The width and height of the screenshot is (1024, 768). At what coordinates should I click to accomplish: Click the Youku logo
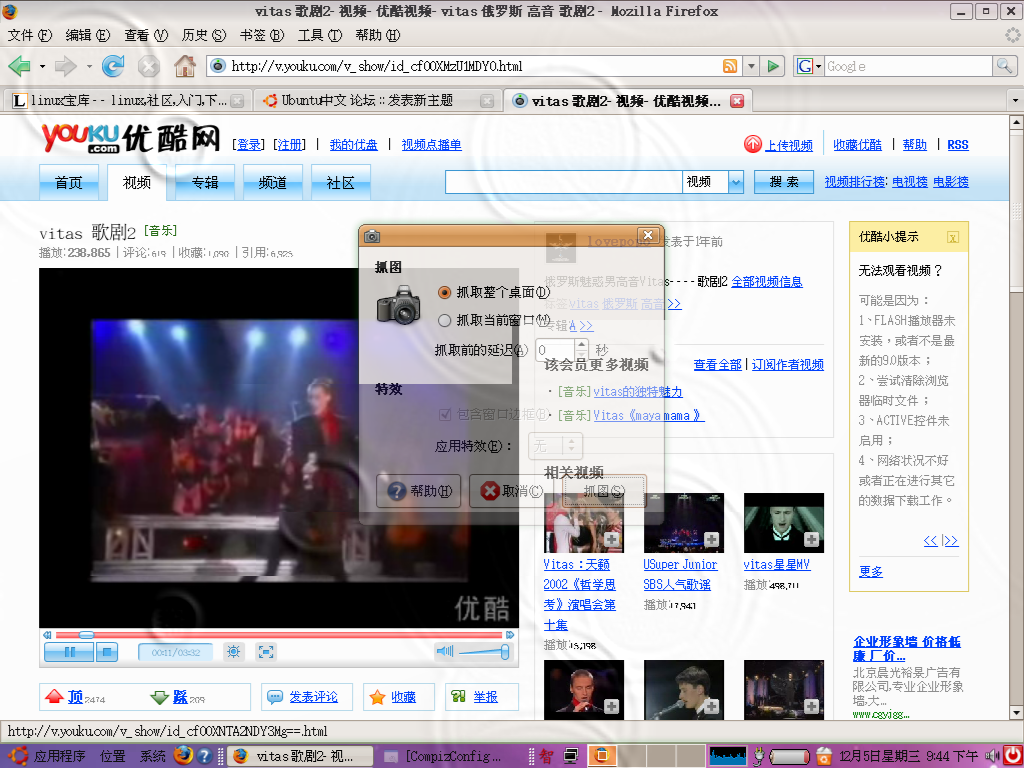[131, 138]
